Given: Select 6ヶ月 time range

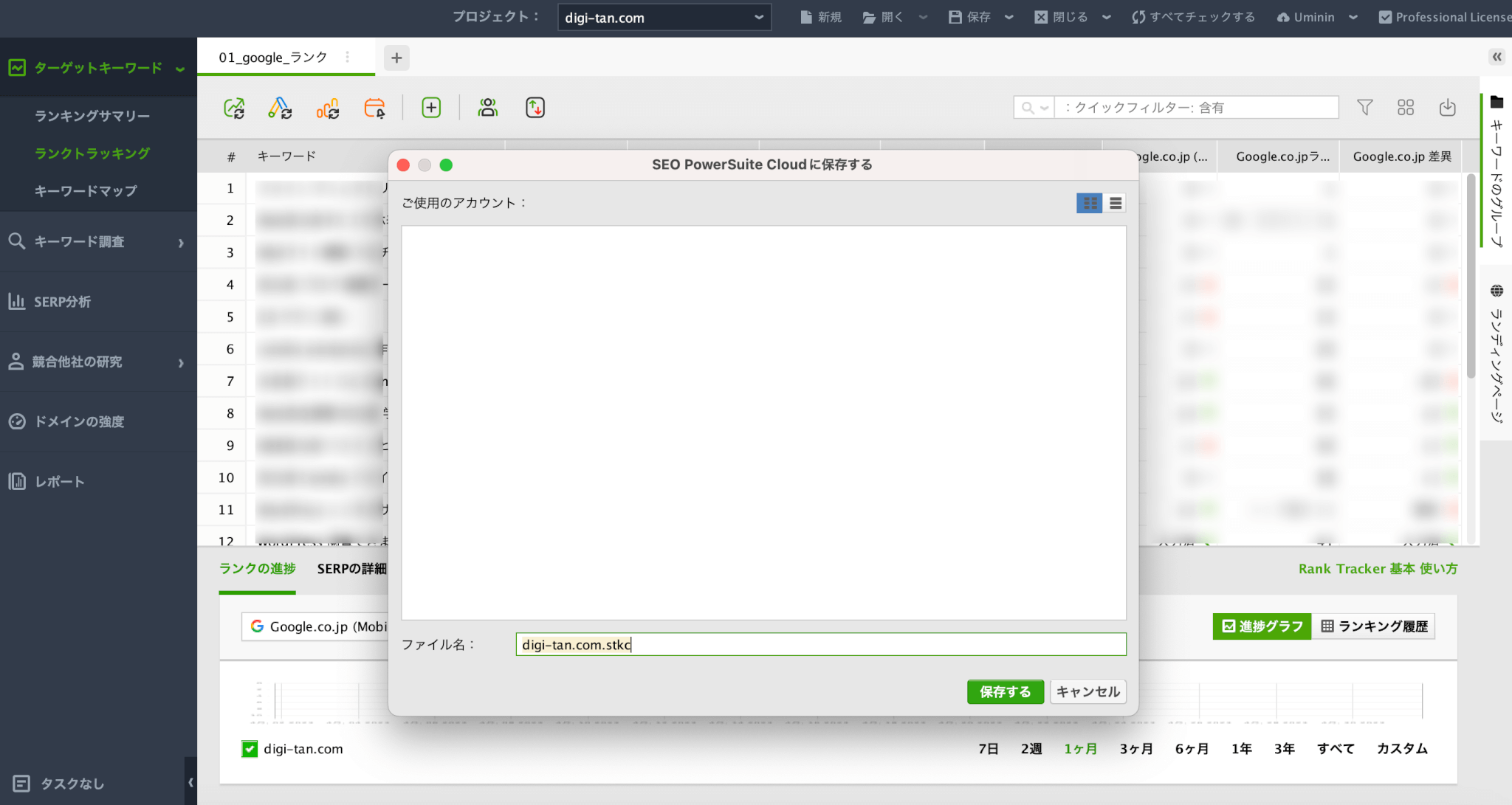Looking at the screenshot, I should tap(1192, 748).
